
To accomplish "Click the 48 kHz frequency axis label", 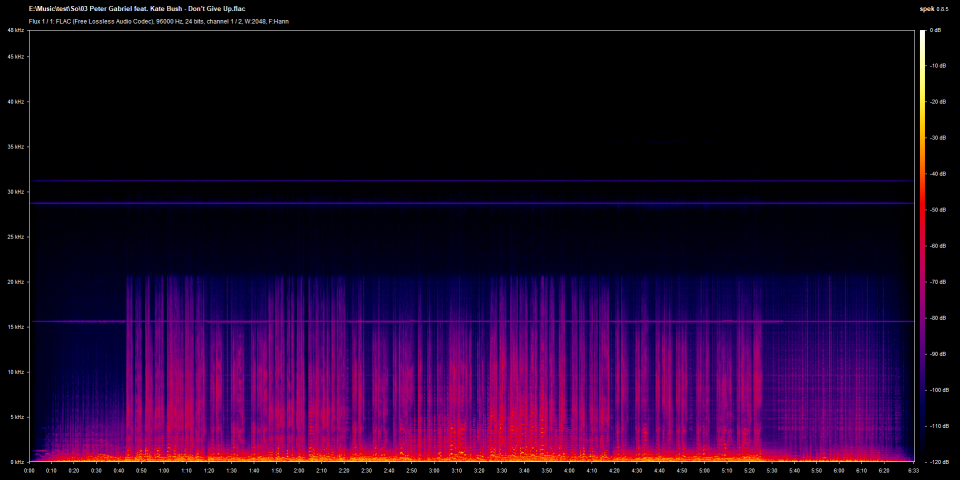I will (x=17, y=30).
